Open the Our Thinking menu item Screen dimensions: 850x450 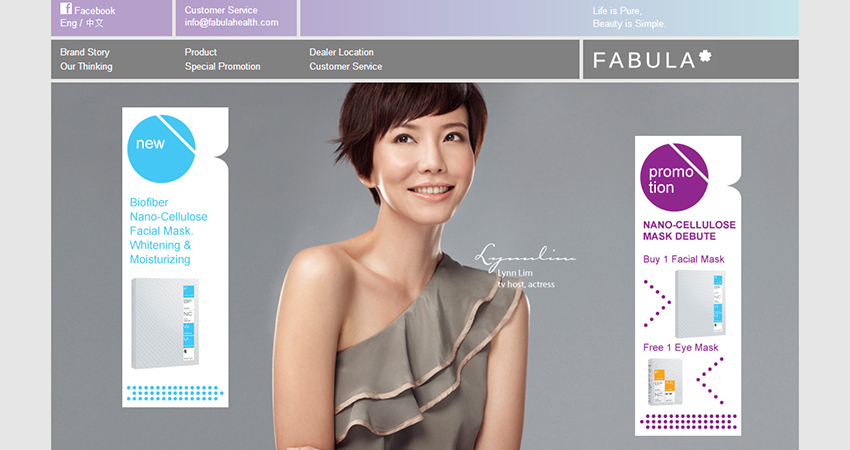86,66
